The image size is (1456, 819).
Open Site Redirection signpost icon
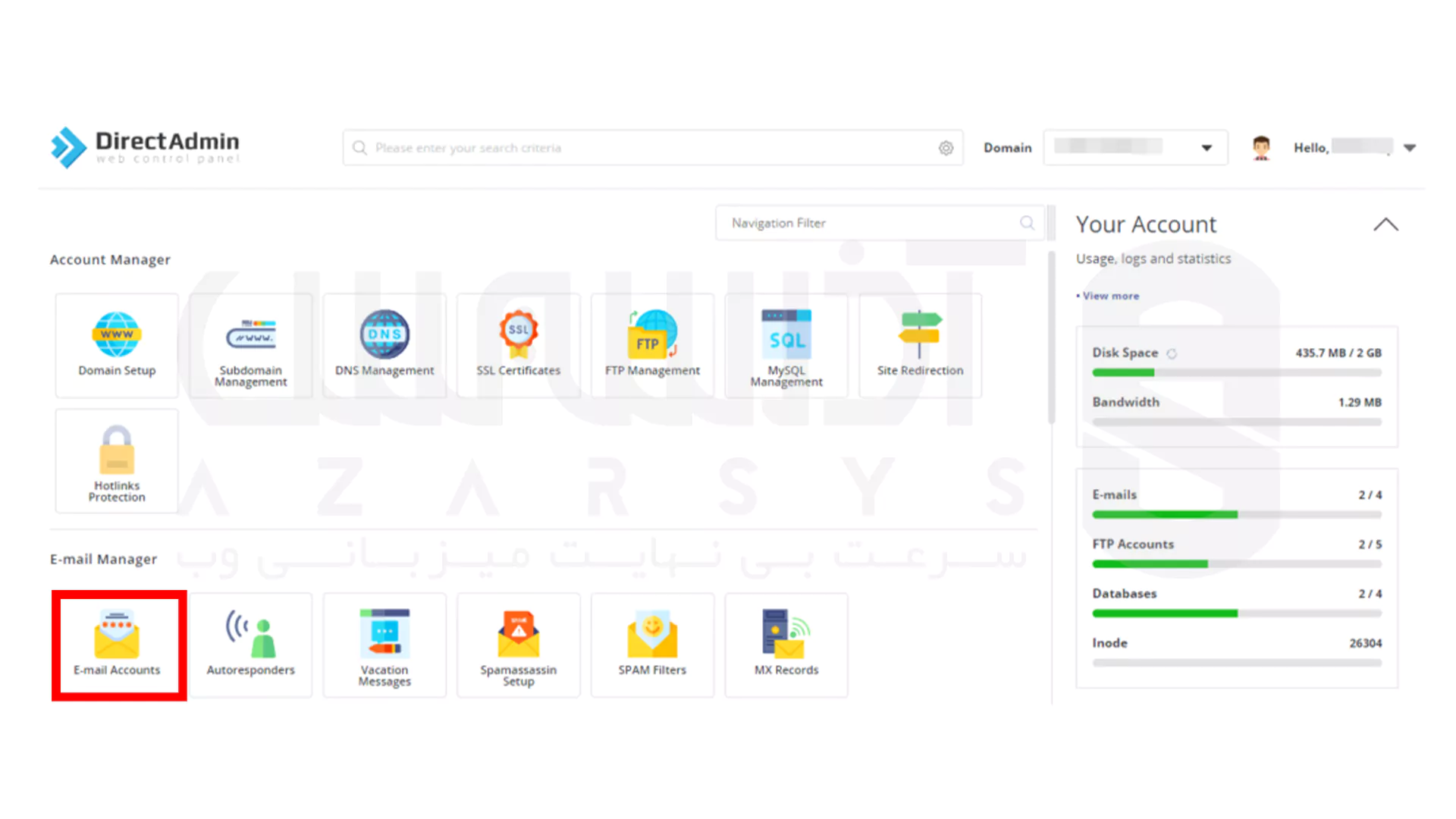point(920,334)
